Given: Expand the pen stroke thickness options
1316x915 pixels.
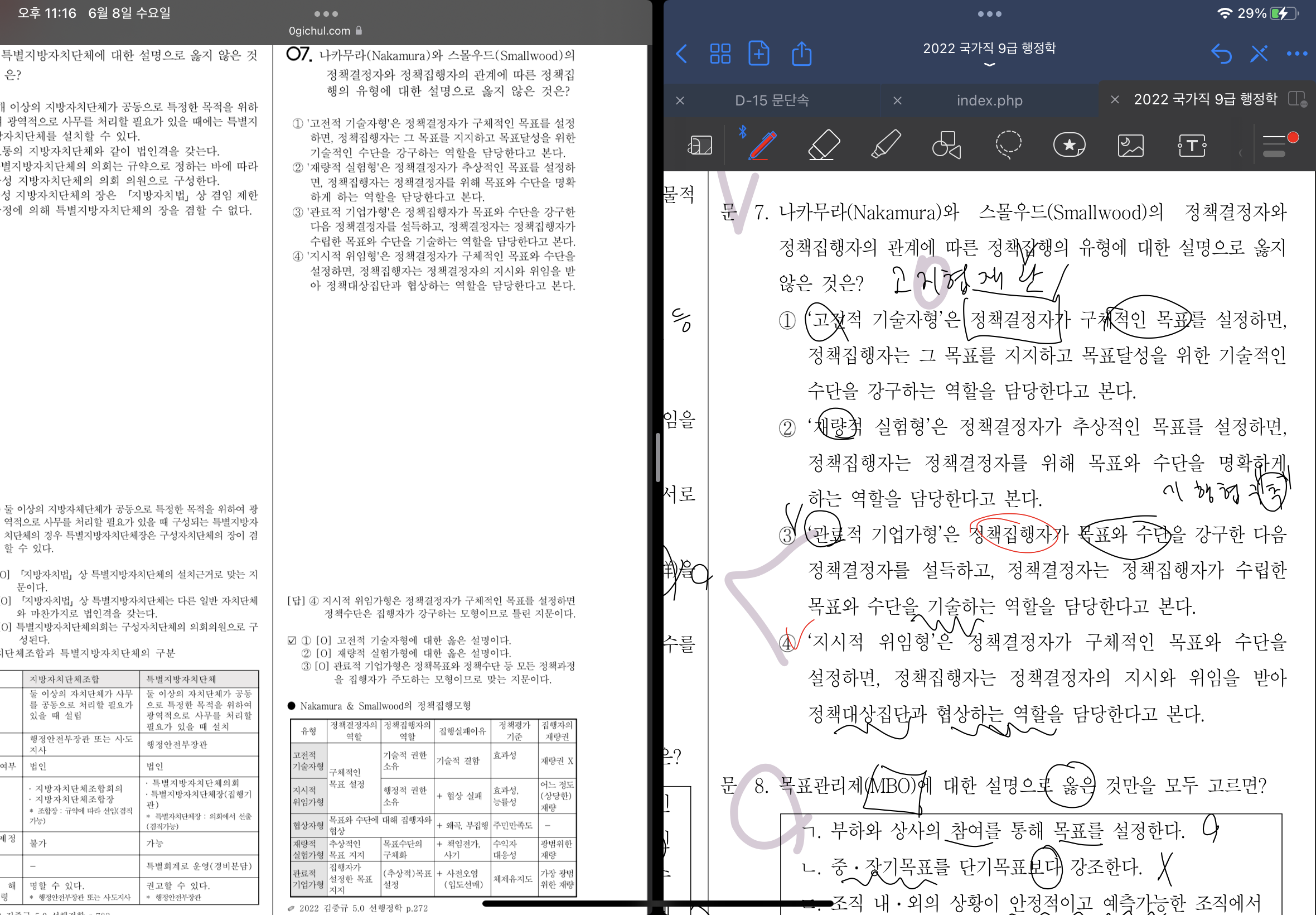Looking at the screenshot, I should (x=1274, y=146).
